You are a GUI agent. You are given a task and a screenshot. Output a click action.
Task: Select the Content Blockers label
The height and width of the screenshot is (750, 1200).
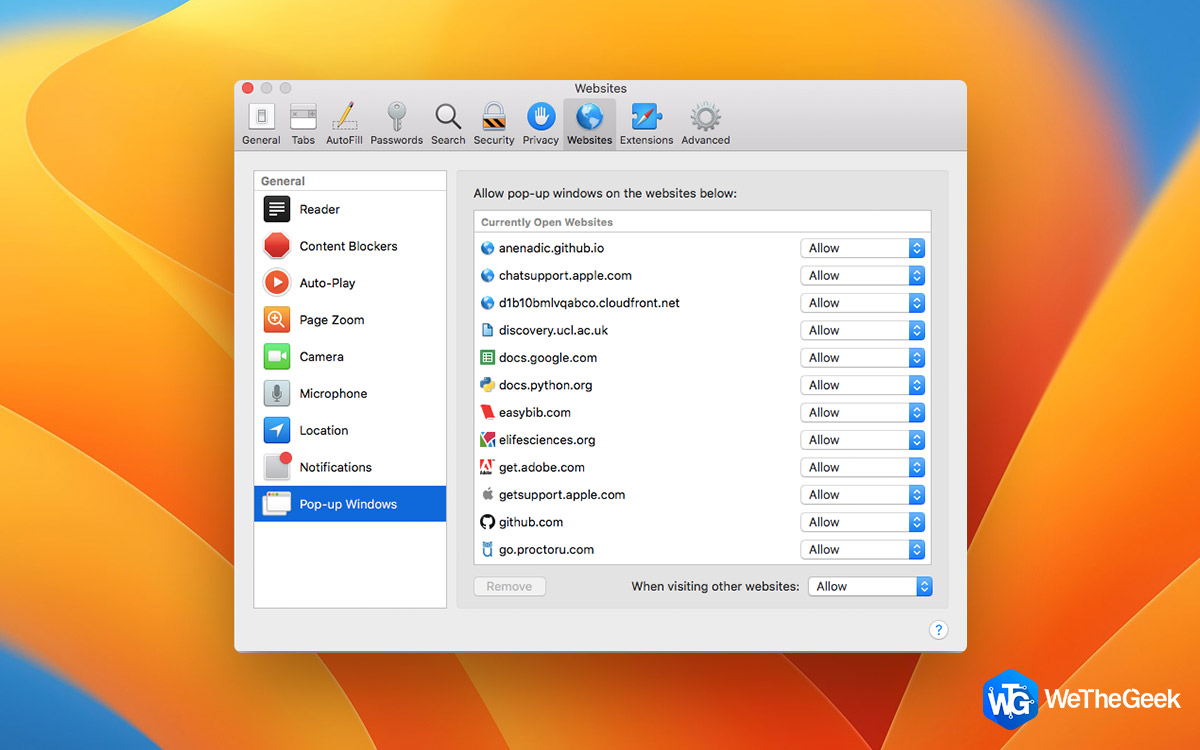pos(348,246)
